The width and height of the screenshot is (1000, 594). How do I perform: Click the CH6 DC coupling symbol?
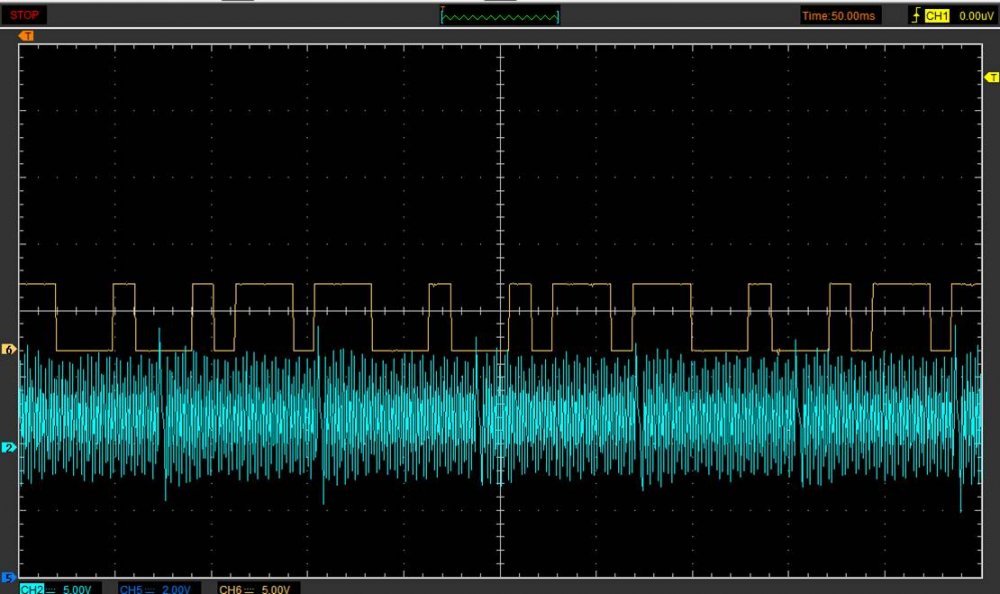coord(249,589)
